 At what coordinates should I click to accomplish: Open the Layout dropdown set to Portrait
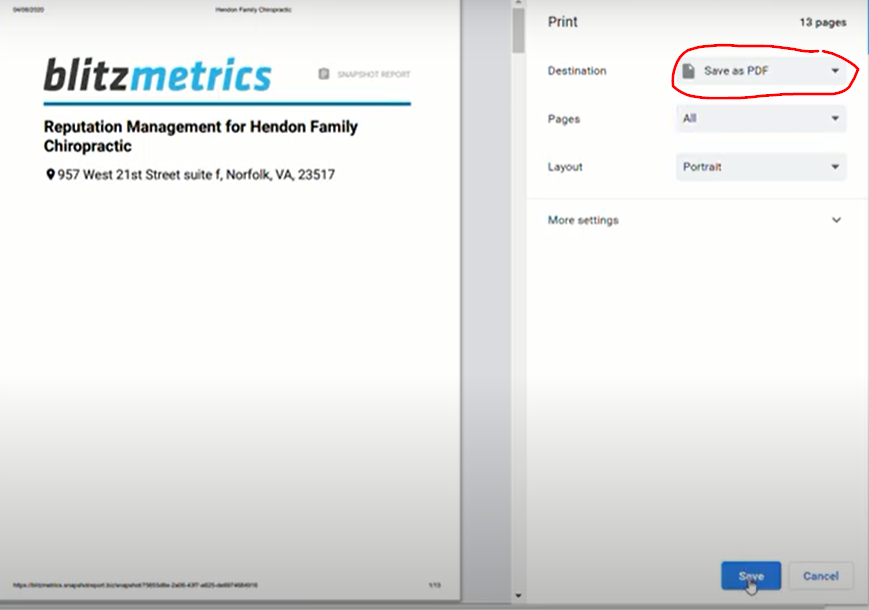coord(761,167)
